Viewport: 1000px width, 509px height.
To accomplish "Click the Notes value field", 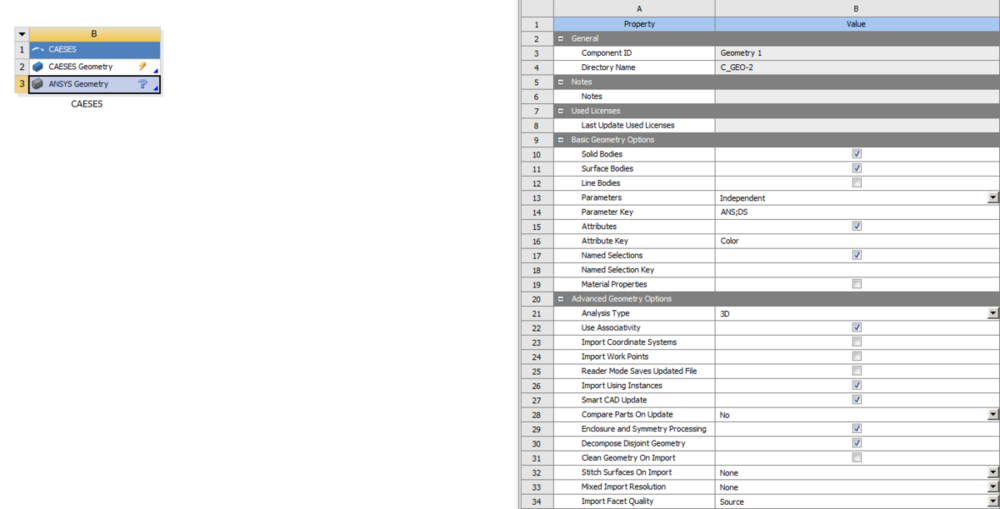I will [x=857, y=96].
